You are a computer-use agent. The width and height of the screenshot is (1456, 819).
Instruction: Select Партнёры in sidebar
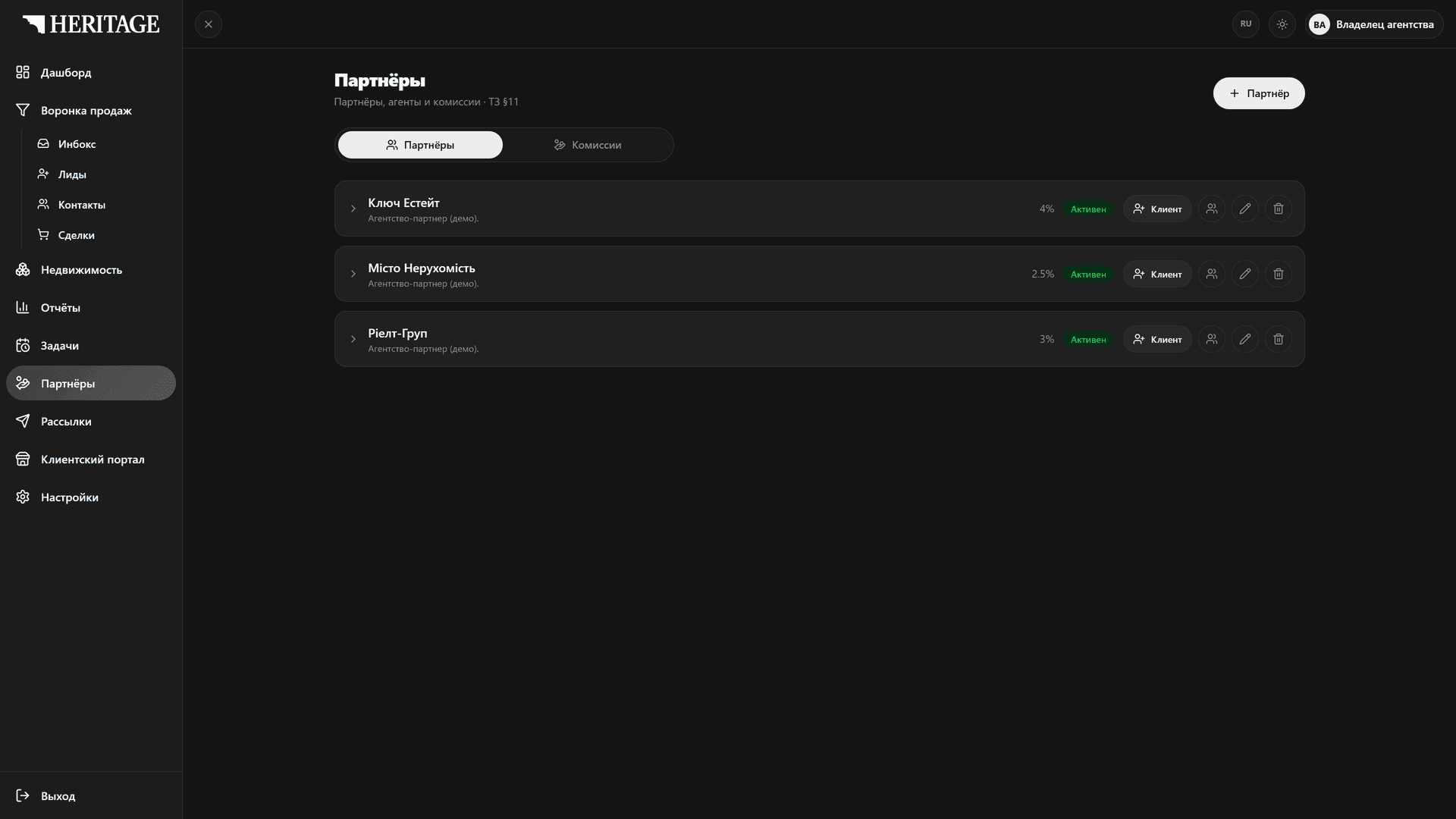click(91, 383)
